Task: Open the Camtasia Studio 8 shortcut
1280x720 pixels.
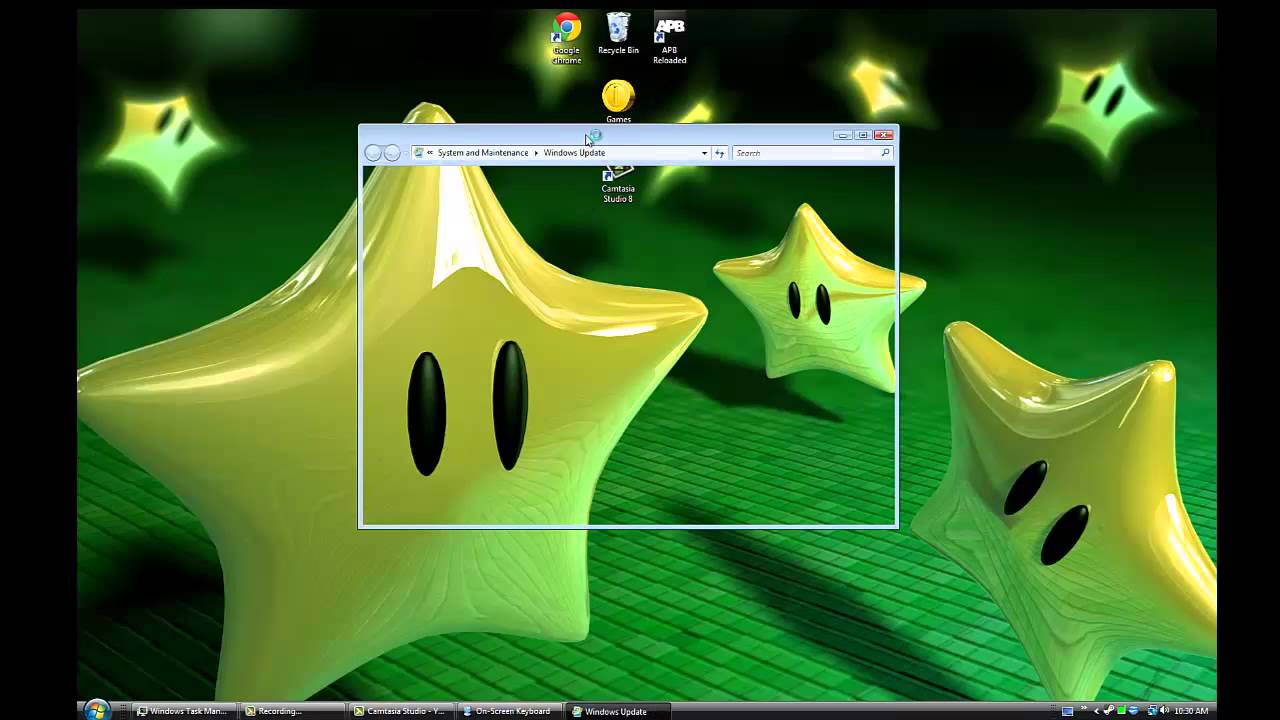Action: 618,185
